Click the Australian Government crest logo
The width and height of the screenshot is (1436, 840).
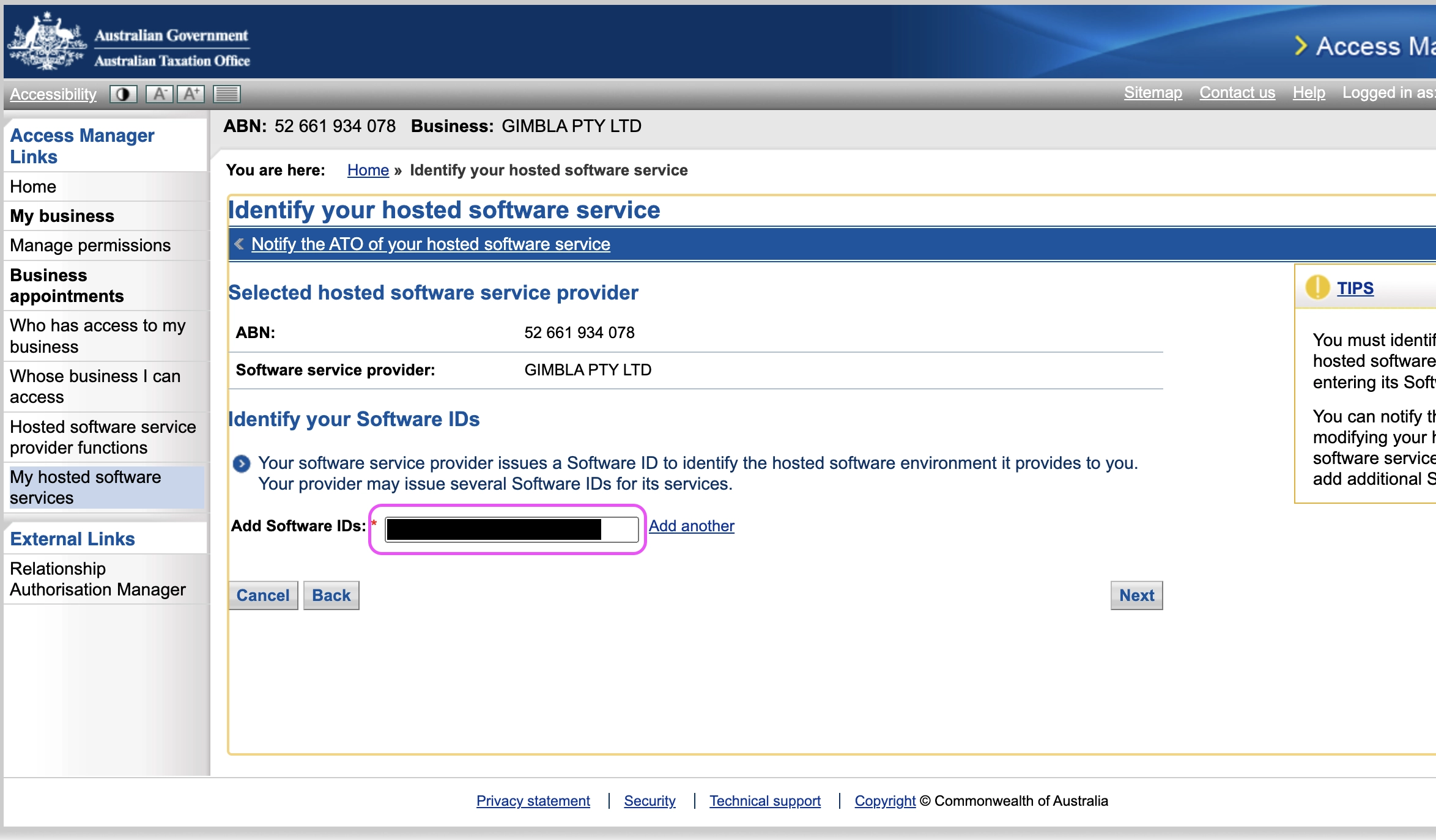tap(46, 43)
